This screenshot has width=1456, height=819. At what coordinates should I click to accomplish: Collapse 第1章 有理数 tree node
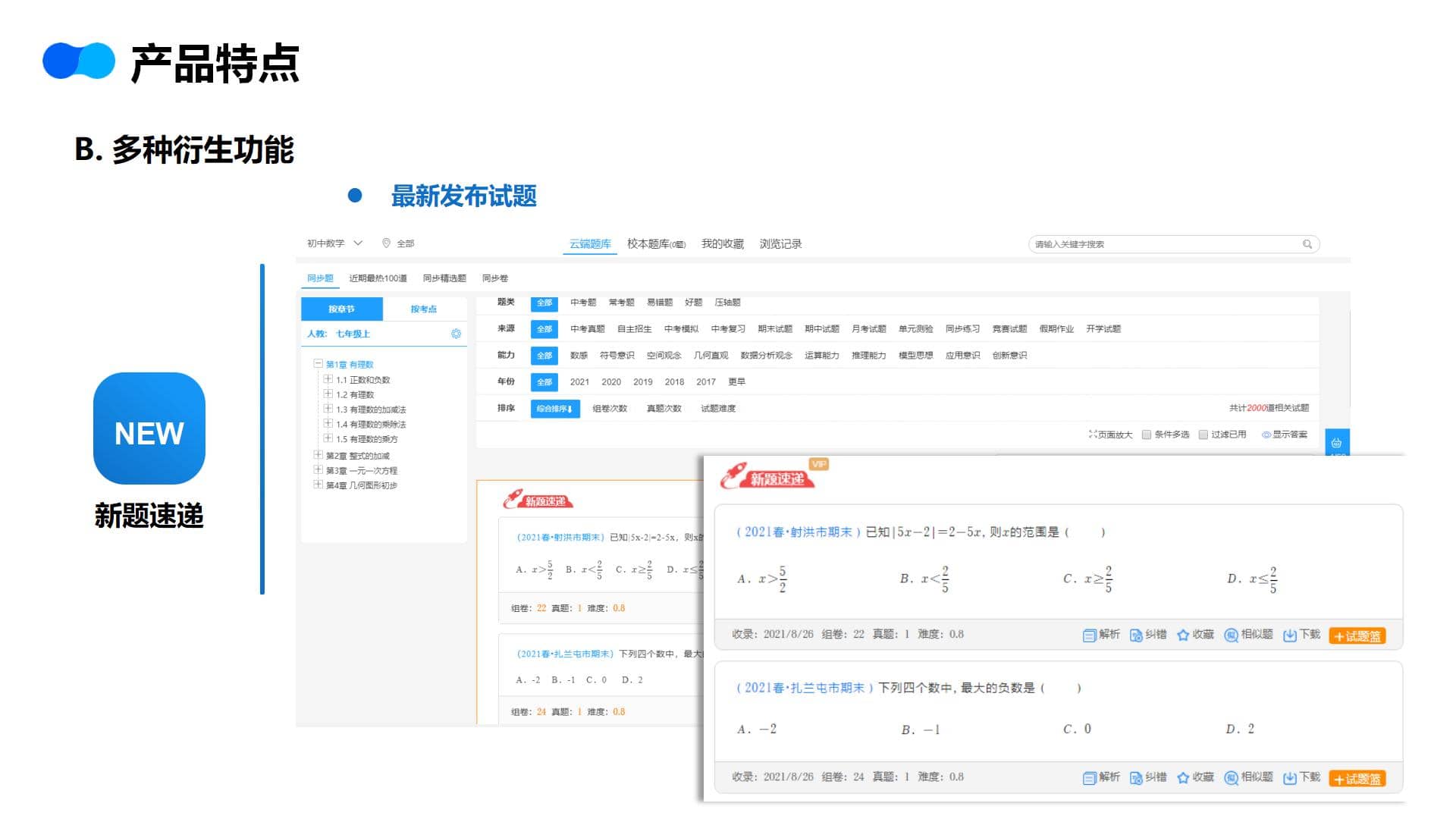pos(318,364)
